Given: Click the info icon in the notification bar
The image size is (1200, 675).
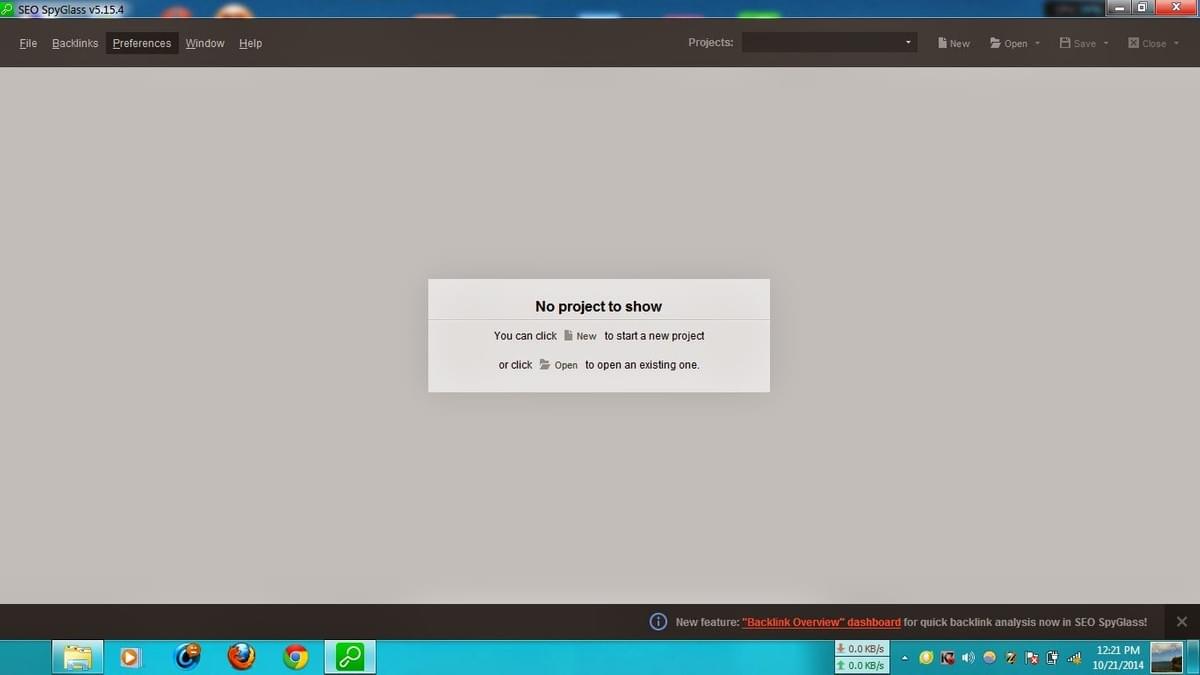Looking at the screenshot, I should point(658,622).
